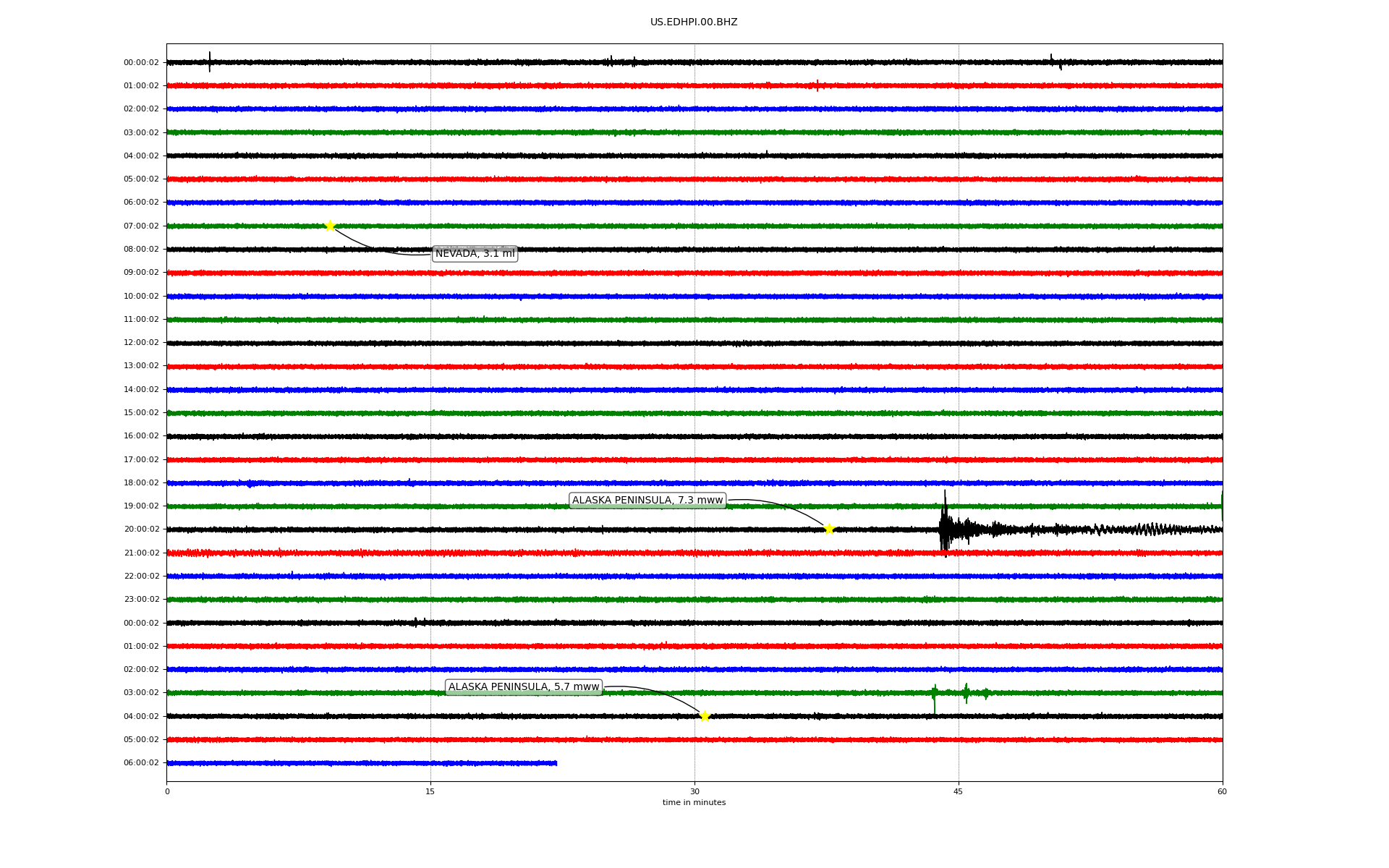Click the plot title US.EDHPI.00.BHZ
This screenshot has width=1389, height=868.
point(694,22)
